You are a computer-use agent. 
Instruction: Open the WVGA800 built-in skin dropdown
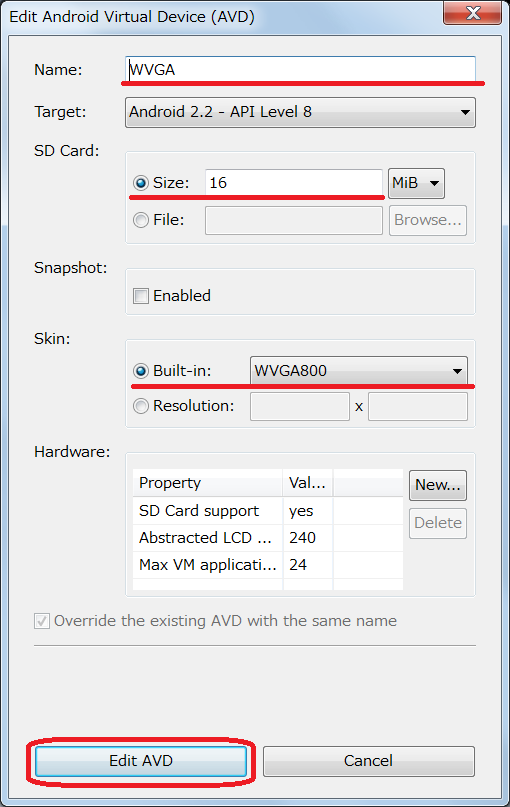coord(359,371)
